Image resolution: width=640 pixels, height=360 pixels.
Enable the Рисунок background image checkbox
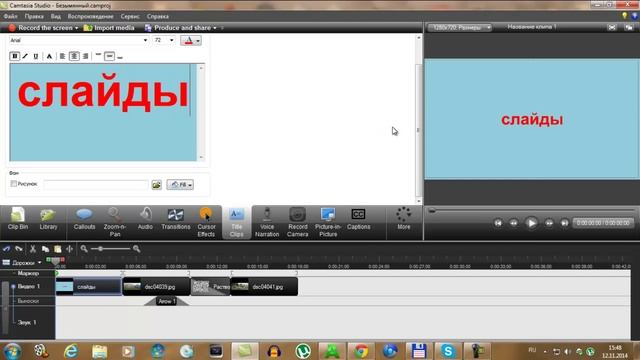[13, 184]
